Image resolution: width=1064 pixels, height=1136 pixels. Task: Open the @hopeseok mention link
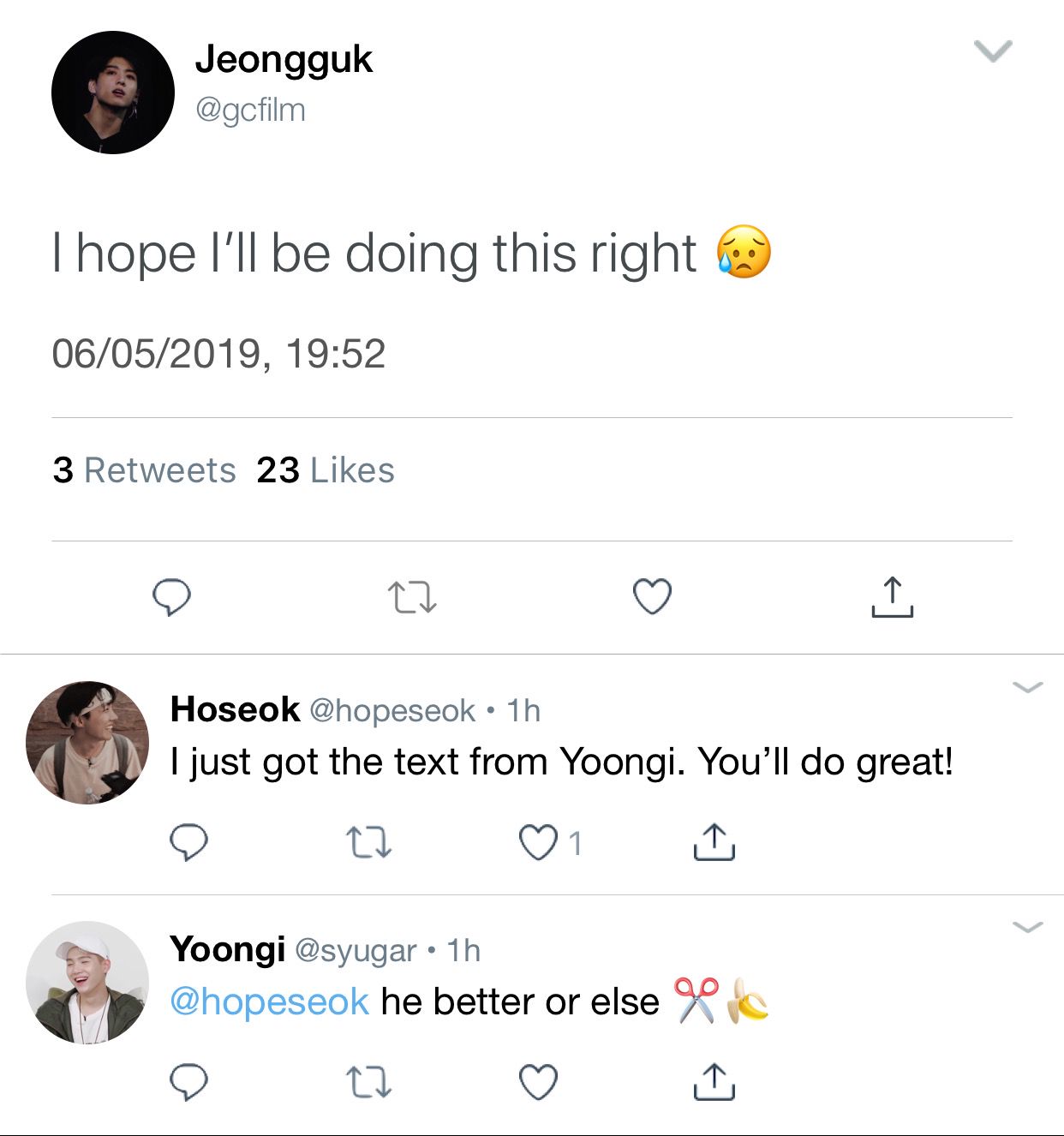pos(269,1001)
